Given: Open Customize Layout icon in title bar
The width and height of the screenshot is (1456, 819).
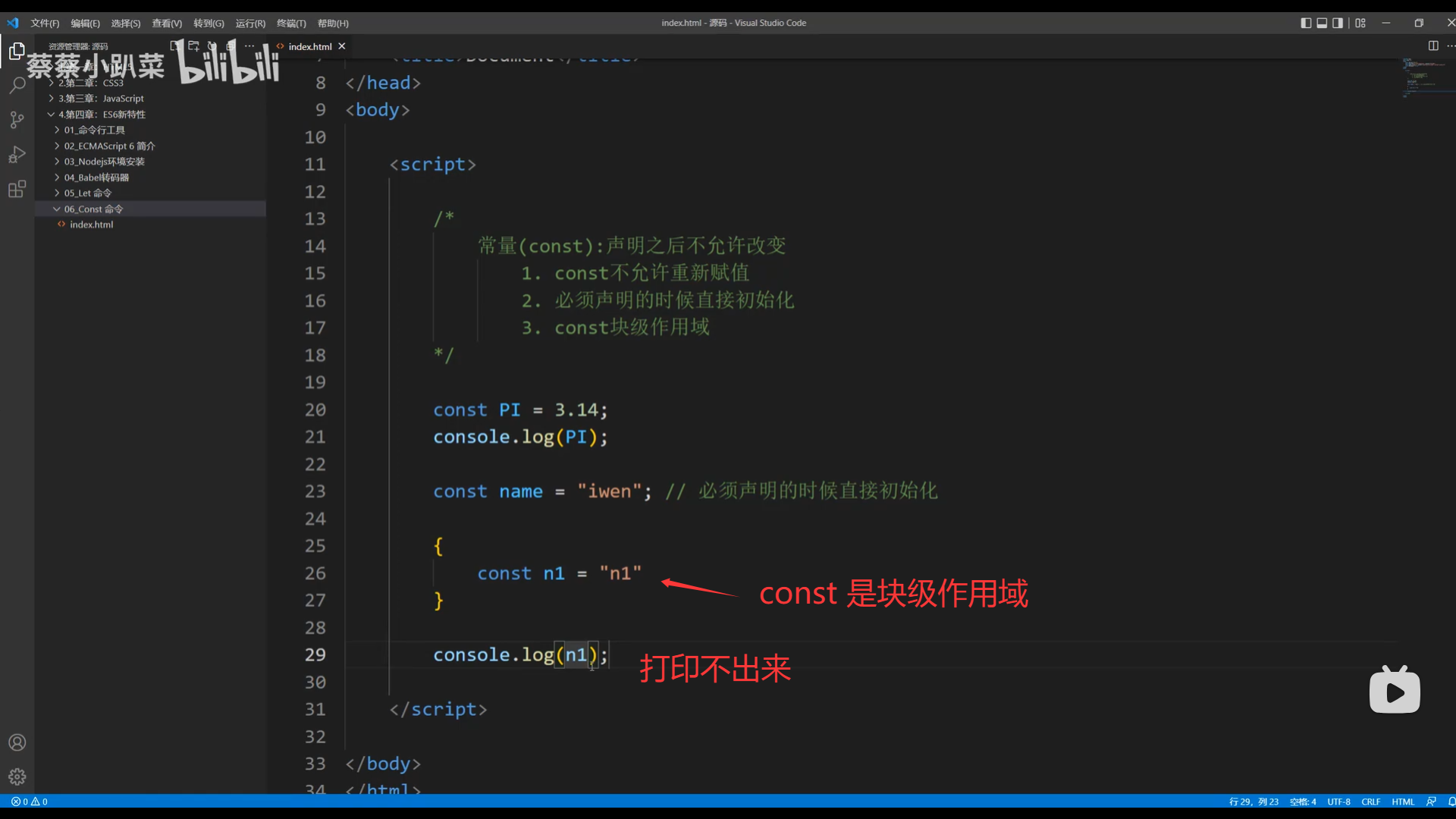Looking at the screenshot, I should pyautogui.click(x=1360, y=23).
